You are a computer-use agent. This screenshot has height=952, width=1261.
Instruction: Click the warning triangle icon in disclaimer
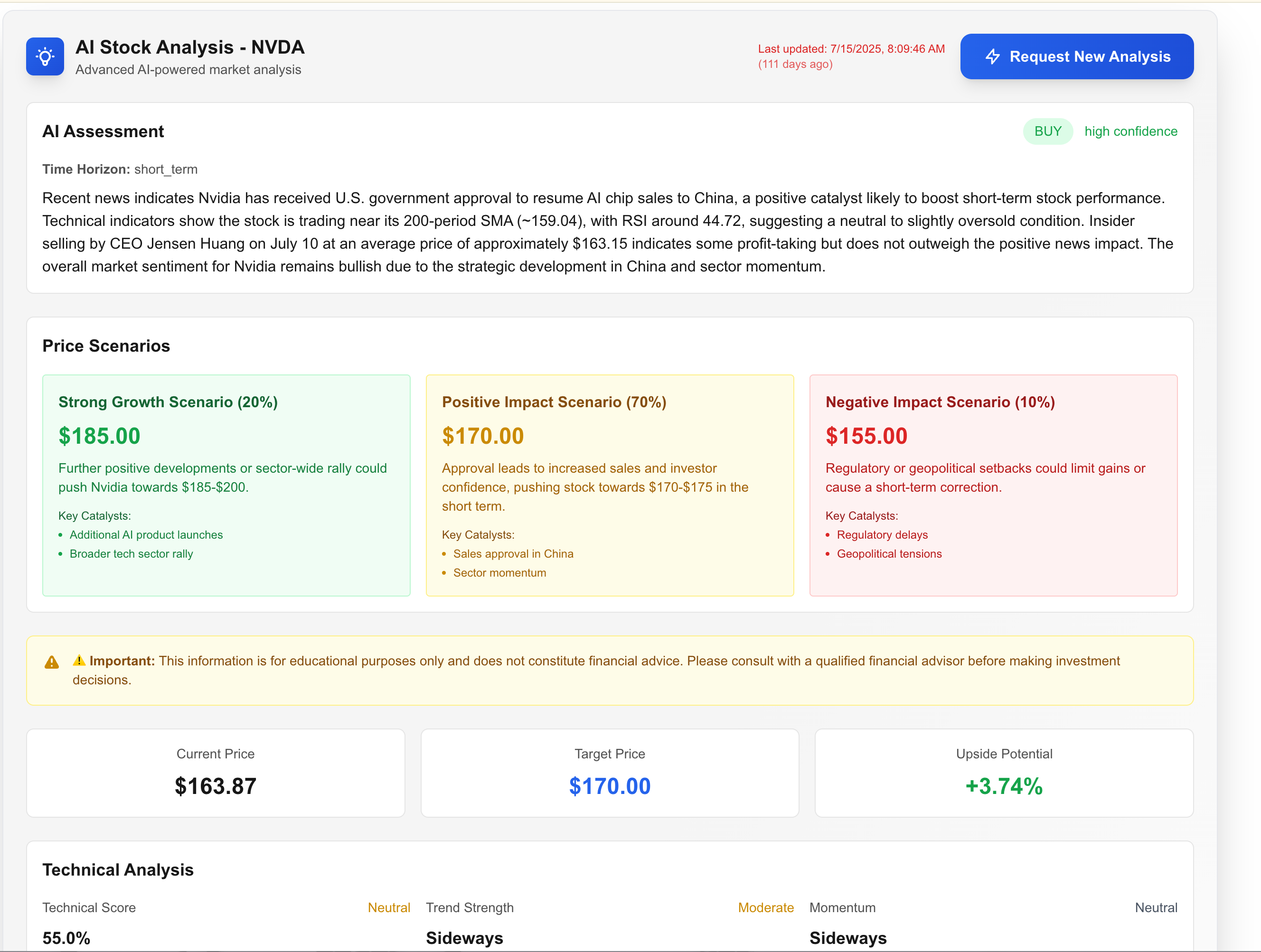point(51,662)
